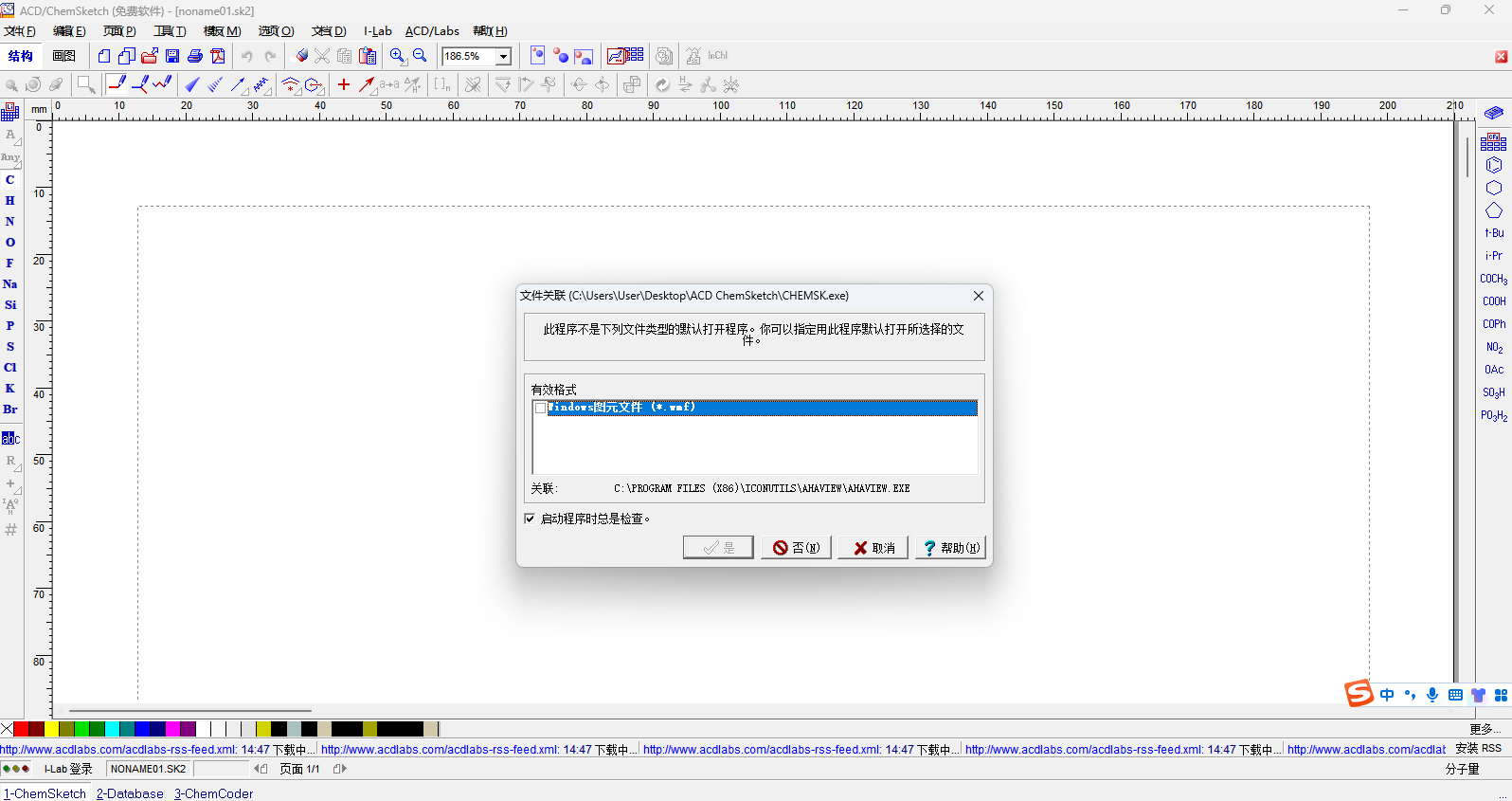This screenshot has width=1512, height=801.
Task: Click the clean structure icon at toolbar end
Action: pyautogui.click(x=730, y=84)
